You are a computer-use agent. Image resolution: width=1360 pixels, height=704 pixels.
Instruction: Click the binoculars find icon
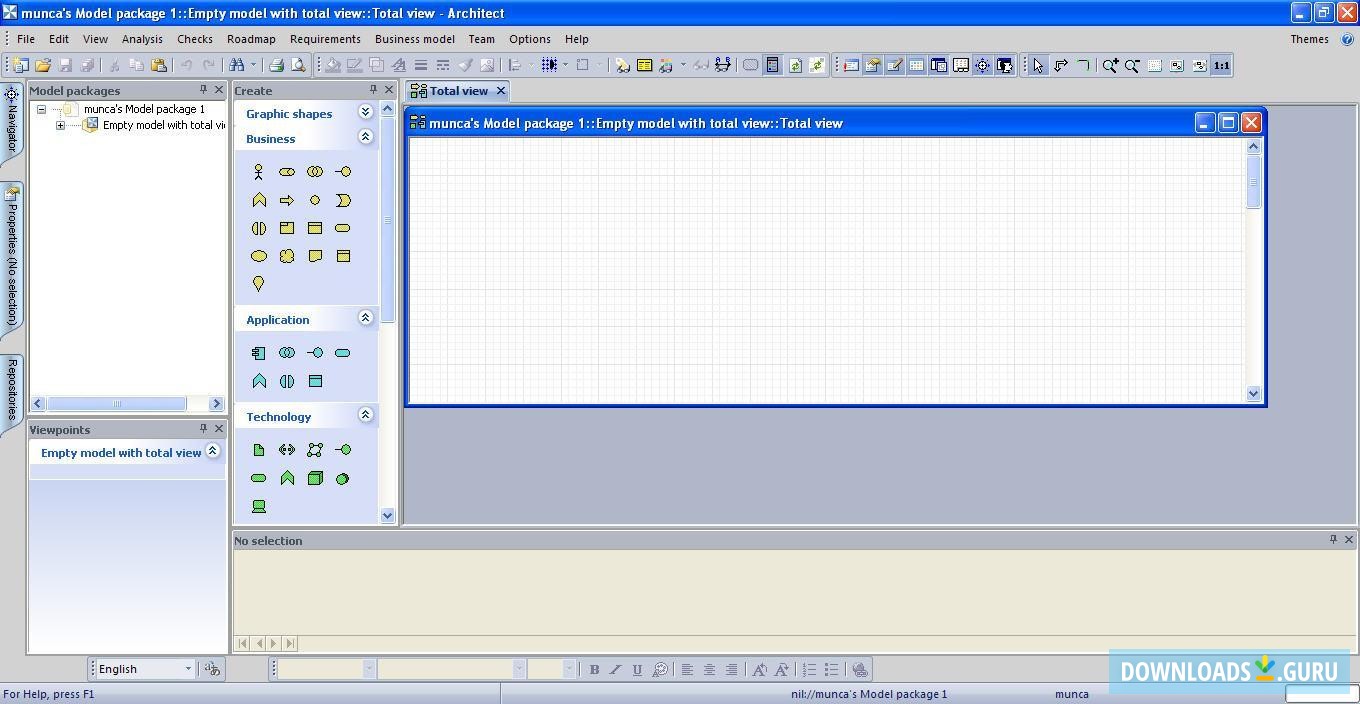[238, 66]
